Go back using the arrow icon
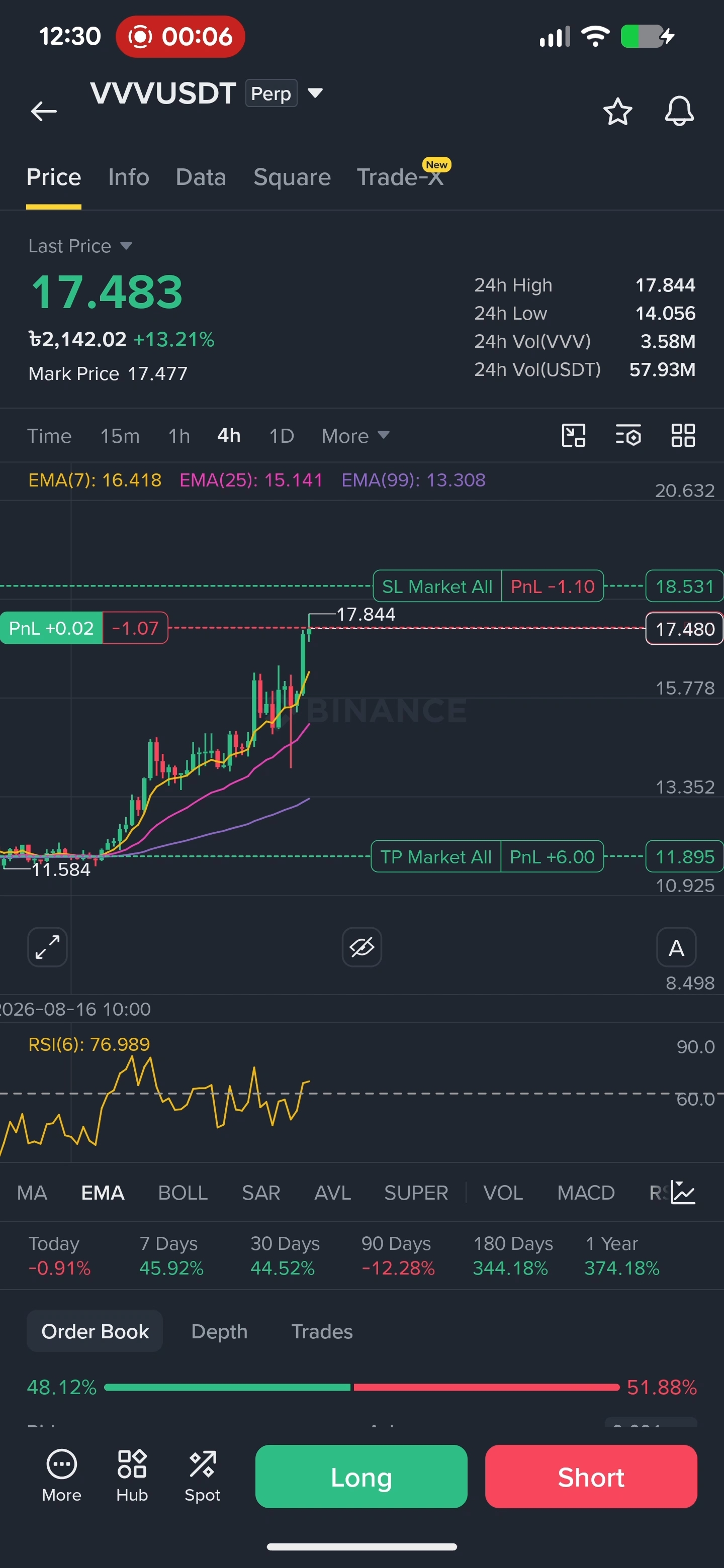The image size is (724, 1568). click(44, 112)
